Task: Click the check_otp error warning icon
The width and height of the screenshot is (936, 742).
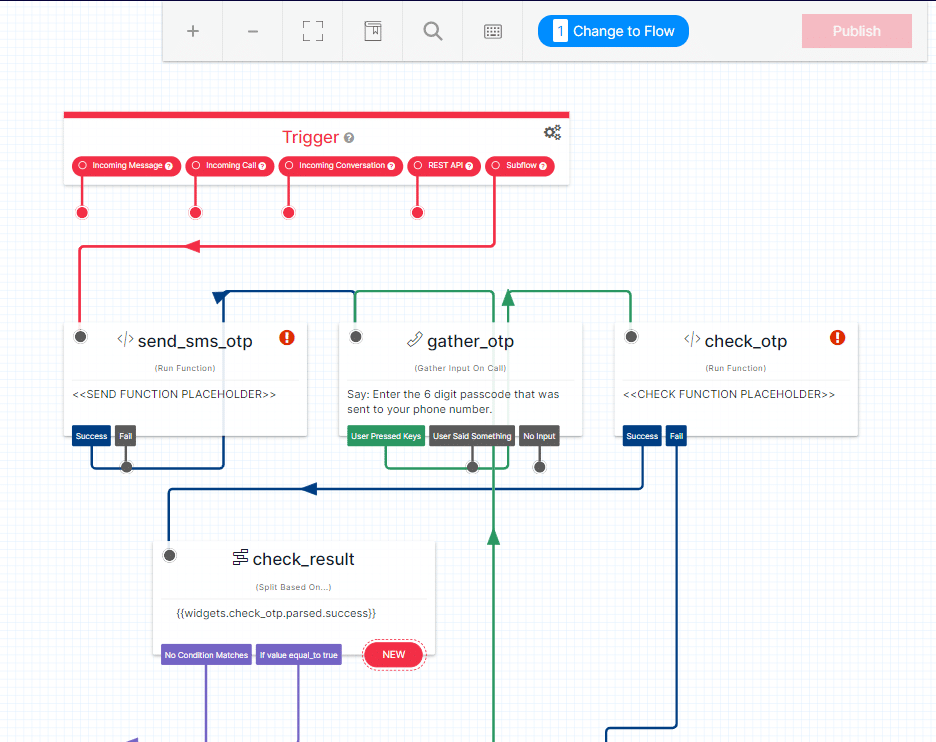Action: 838,338
